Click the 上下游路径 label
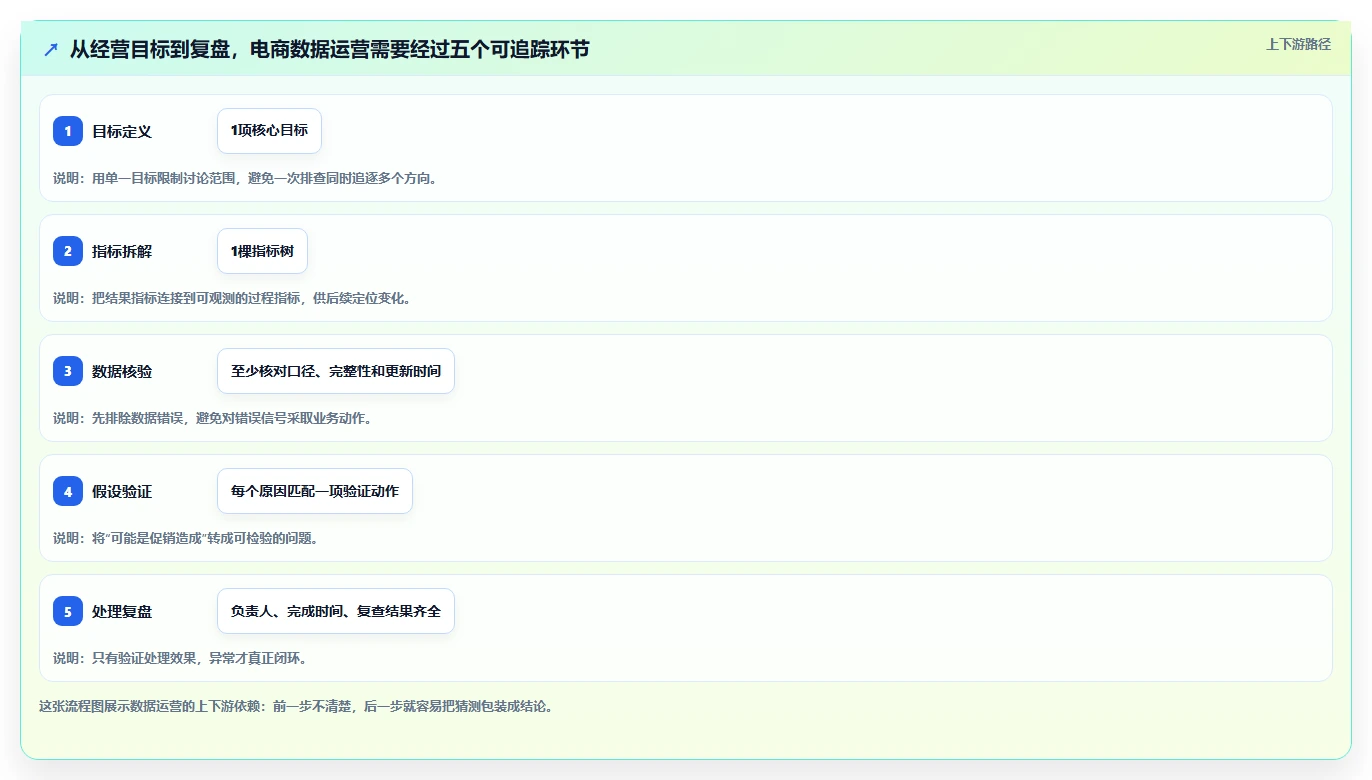This screenshot has height=780, width=1372. (x=1298, y=44)
